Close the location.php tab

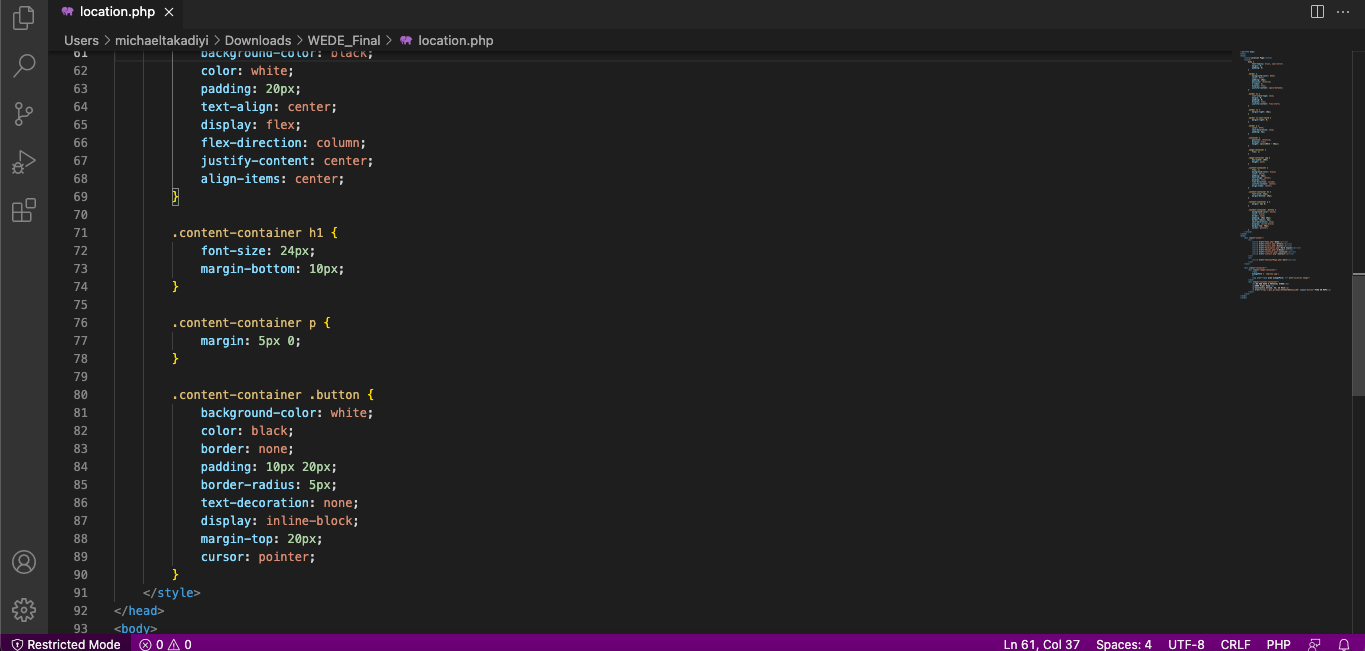(x=169, y=12)
